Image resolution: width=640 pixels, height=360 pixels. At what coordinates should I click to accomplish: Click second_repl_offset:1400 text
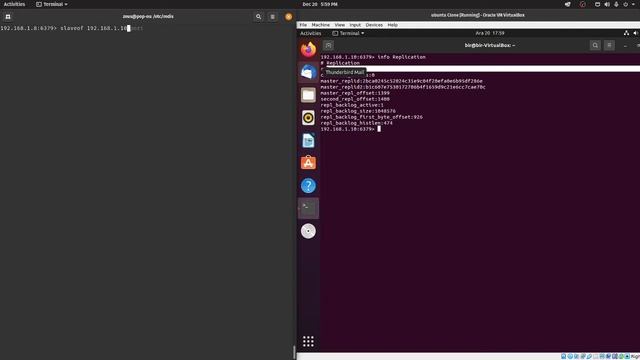click(x=355, y=99)
